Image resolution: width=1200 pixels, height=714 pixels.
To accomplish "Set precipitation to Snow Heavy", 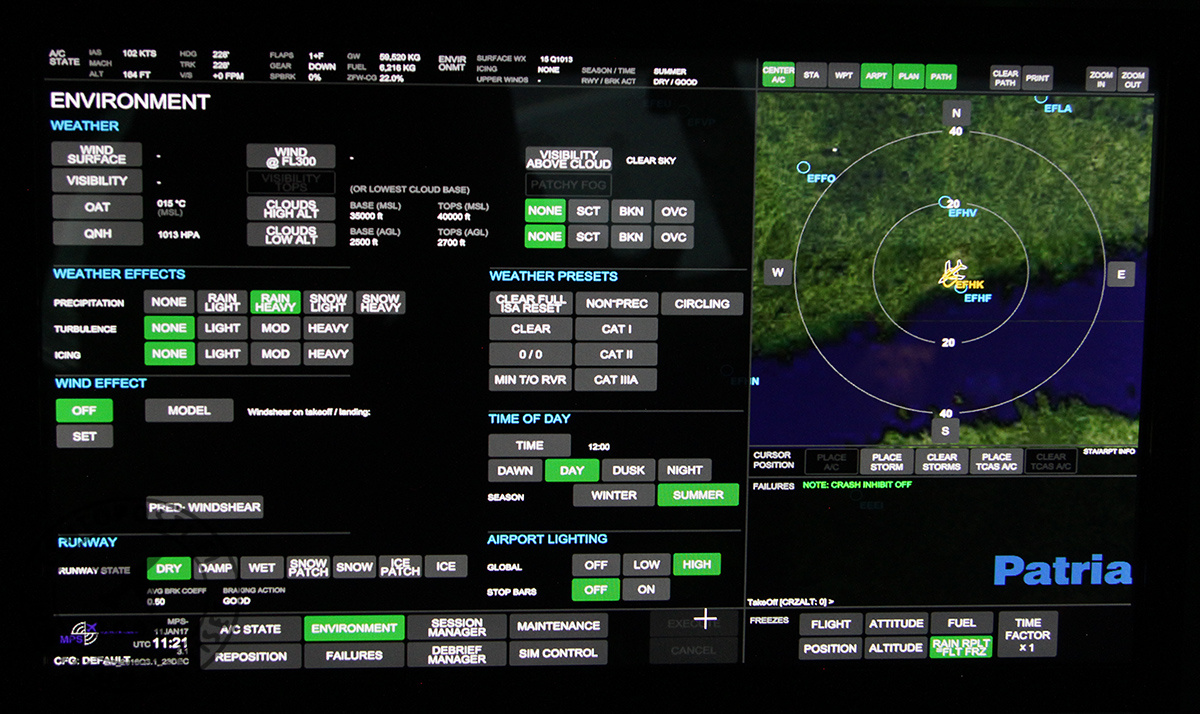I will tap(380, 303).
